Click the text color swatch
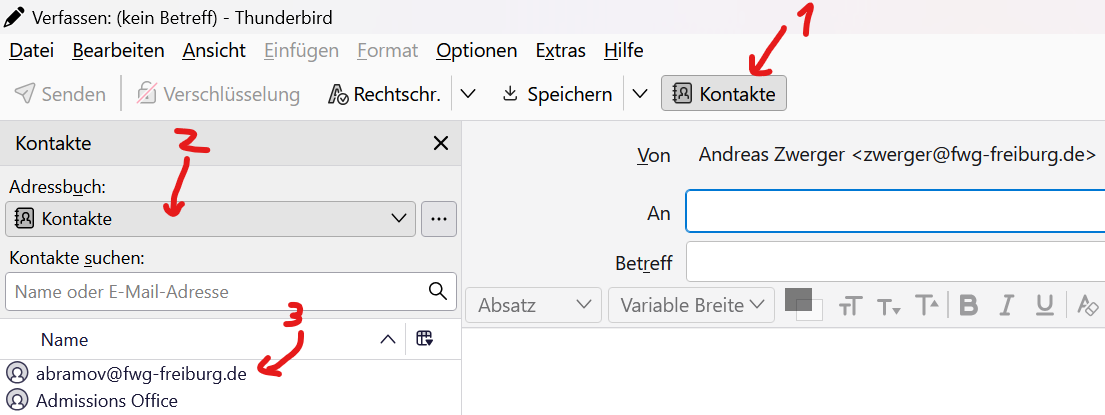This screenshot has width=1105, height=415. pyautogui.click(x=798, y=299)
